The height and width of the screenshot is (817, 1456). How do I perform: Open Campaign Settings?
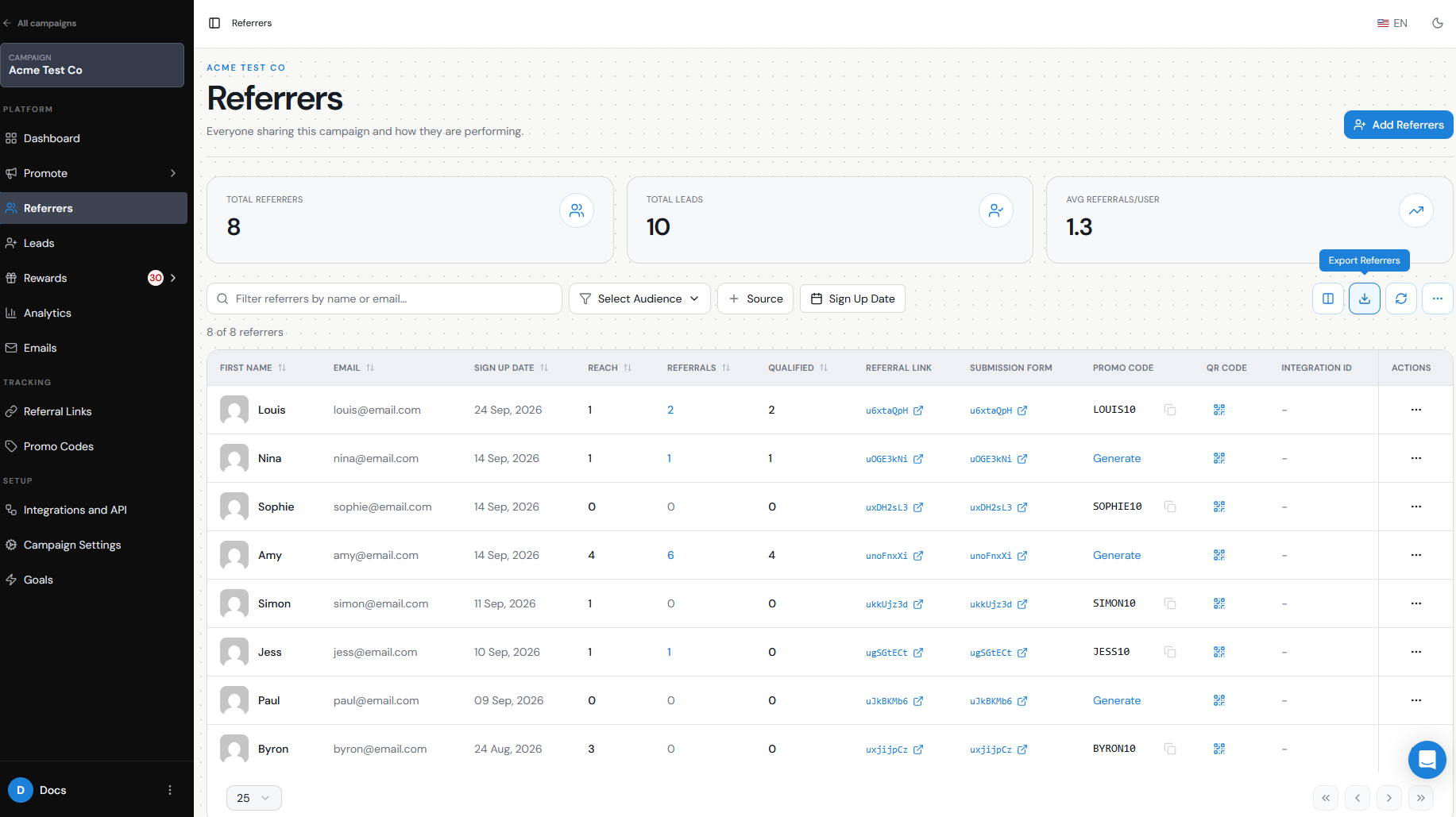pyautogui.click(x=94, y=545)
